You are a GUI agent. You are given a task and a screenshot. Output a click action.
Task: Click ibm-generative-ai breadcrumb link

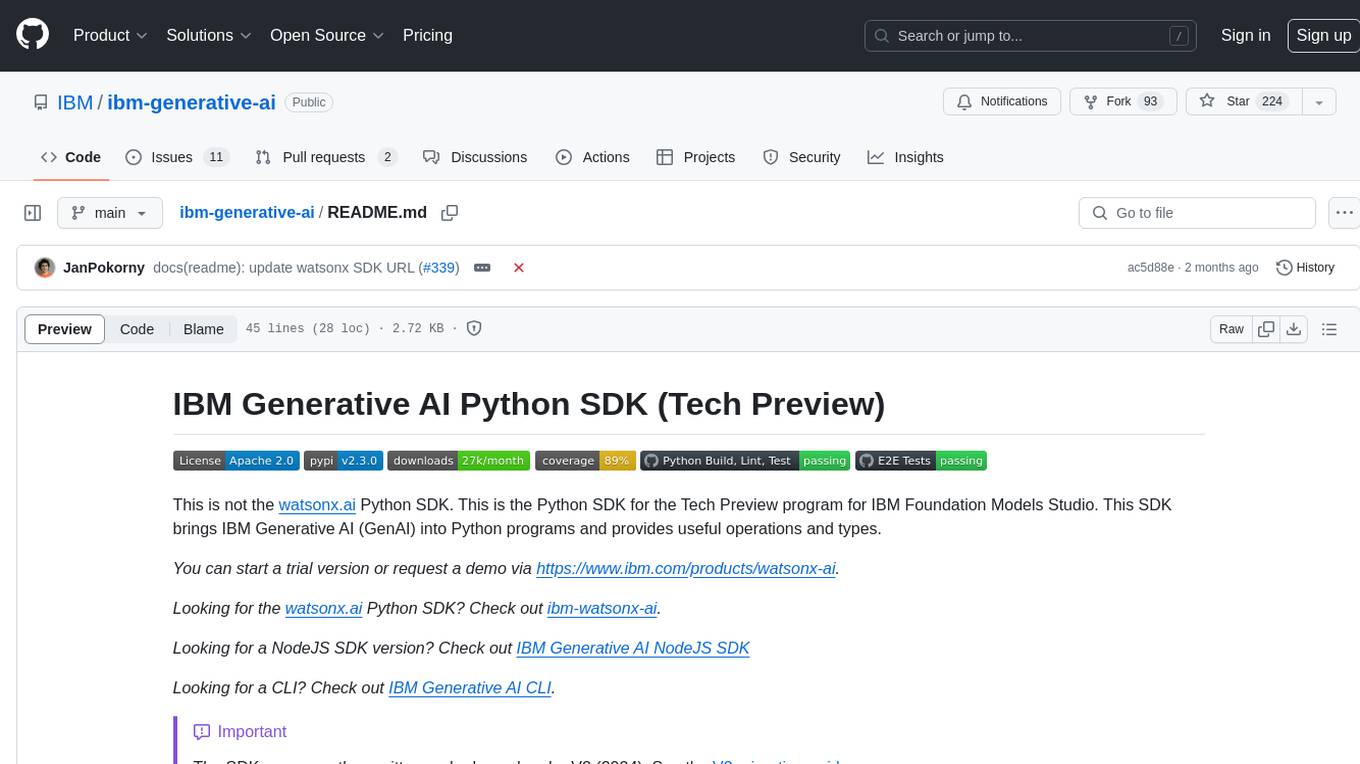pos(246,212)
